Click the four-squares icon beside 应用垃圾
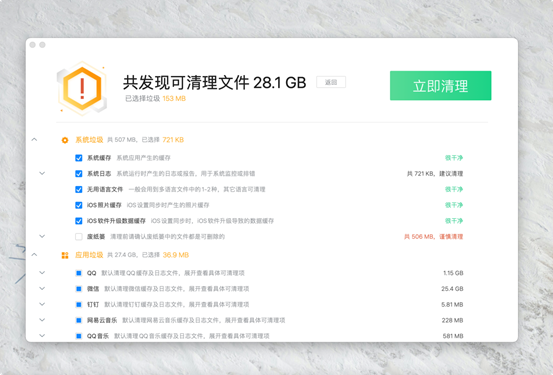 [x=65, y=255]
